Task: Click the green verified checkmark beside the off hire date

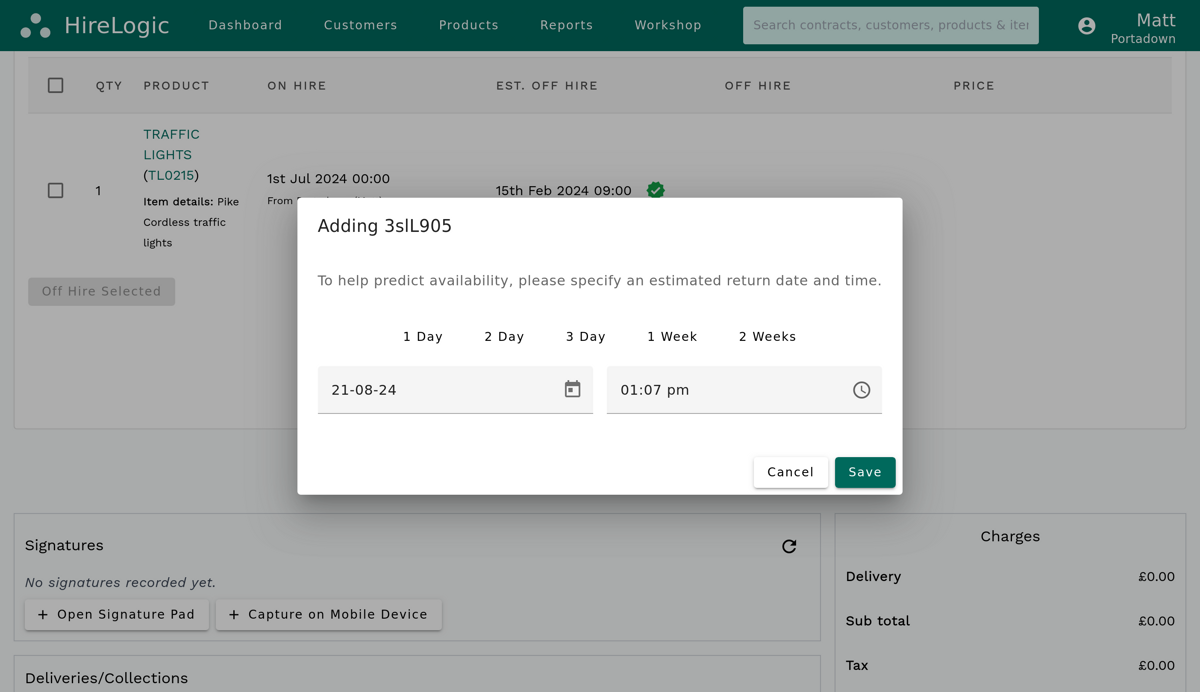Action: click(x=656, y=190)
